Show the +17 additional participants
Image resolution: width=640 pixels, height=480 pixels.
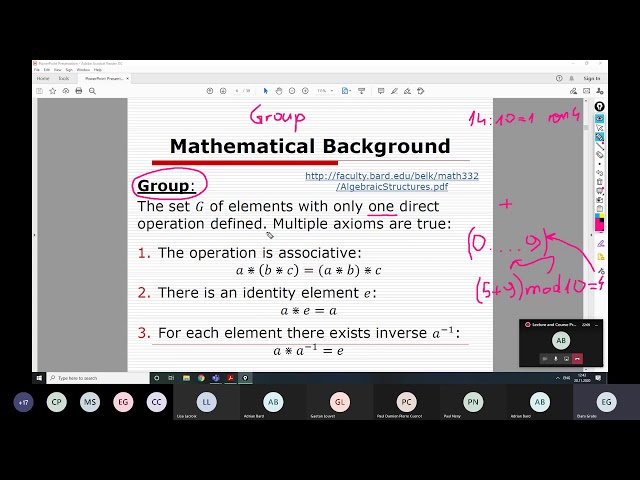pos(23,402)
